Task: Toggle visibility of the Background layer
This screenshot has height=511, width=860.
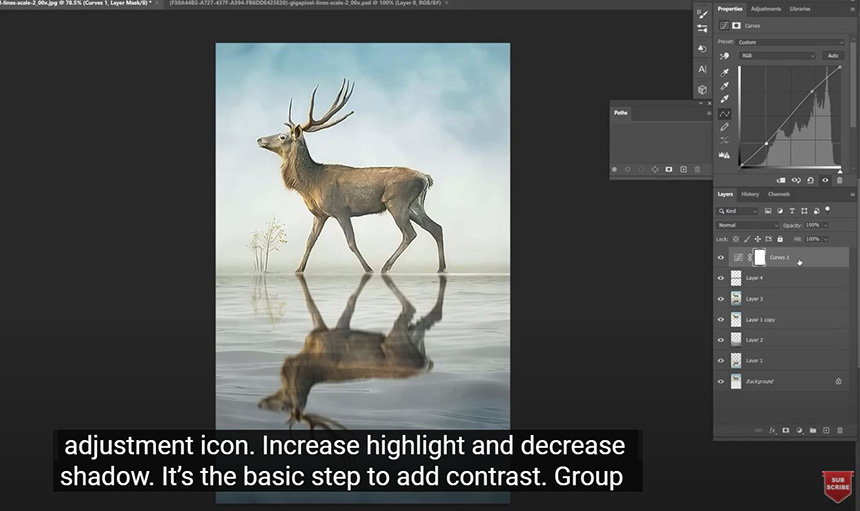Action: pyautogui.click(x=720, y=381)
